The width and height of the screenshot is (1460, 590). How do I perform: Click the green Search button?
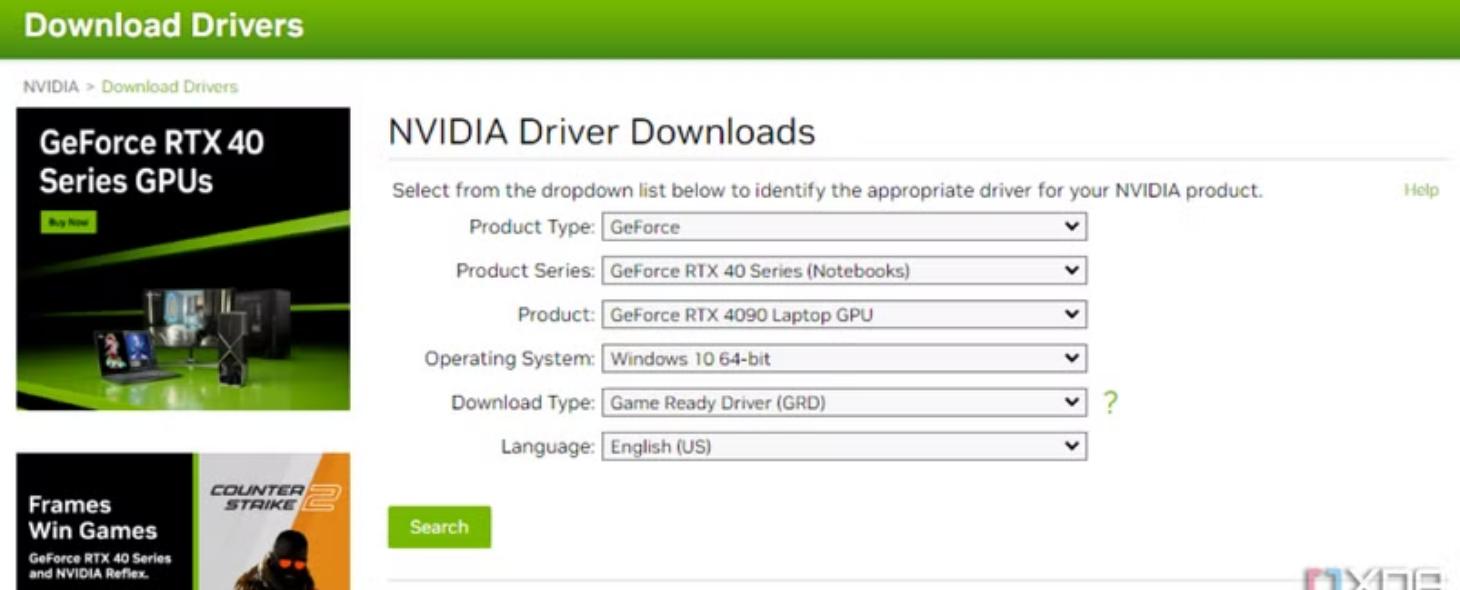click(x=439, y=527)
